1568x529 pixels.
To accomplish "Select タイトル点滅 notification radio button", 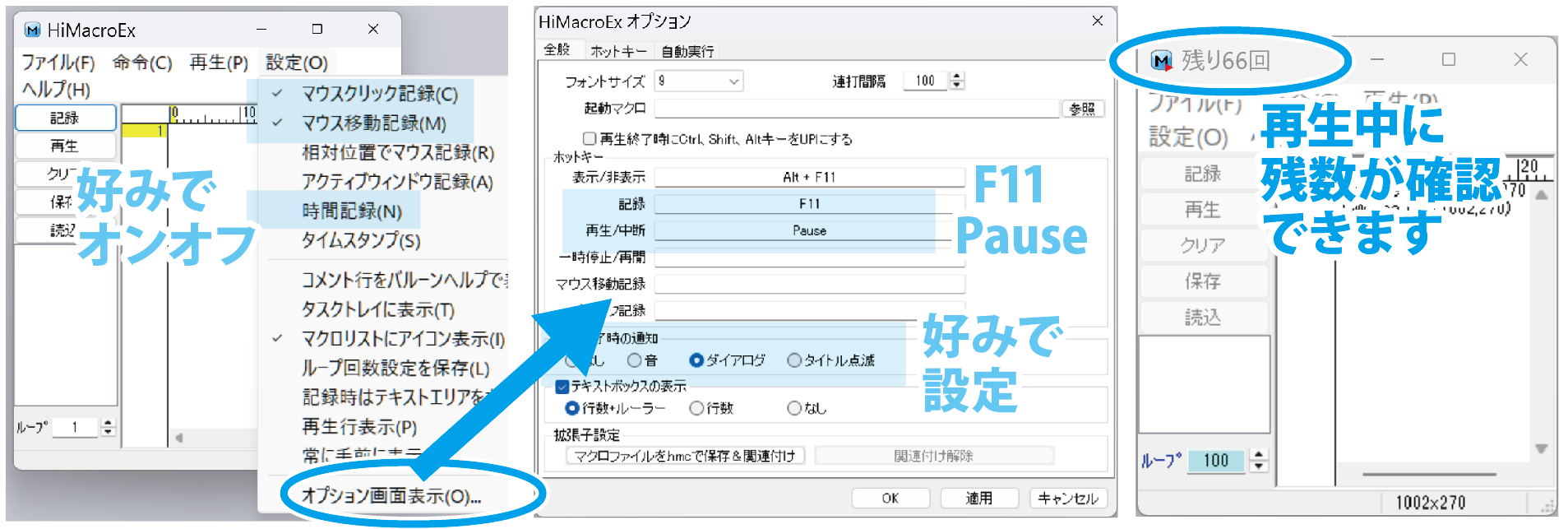I will click(x=794, y=360).
